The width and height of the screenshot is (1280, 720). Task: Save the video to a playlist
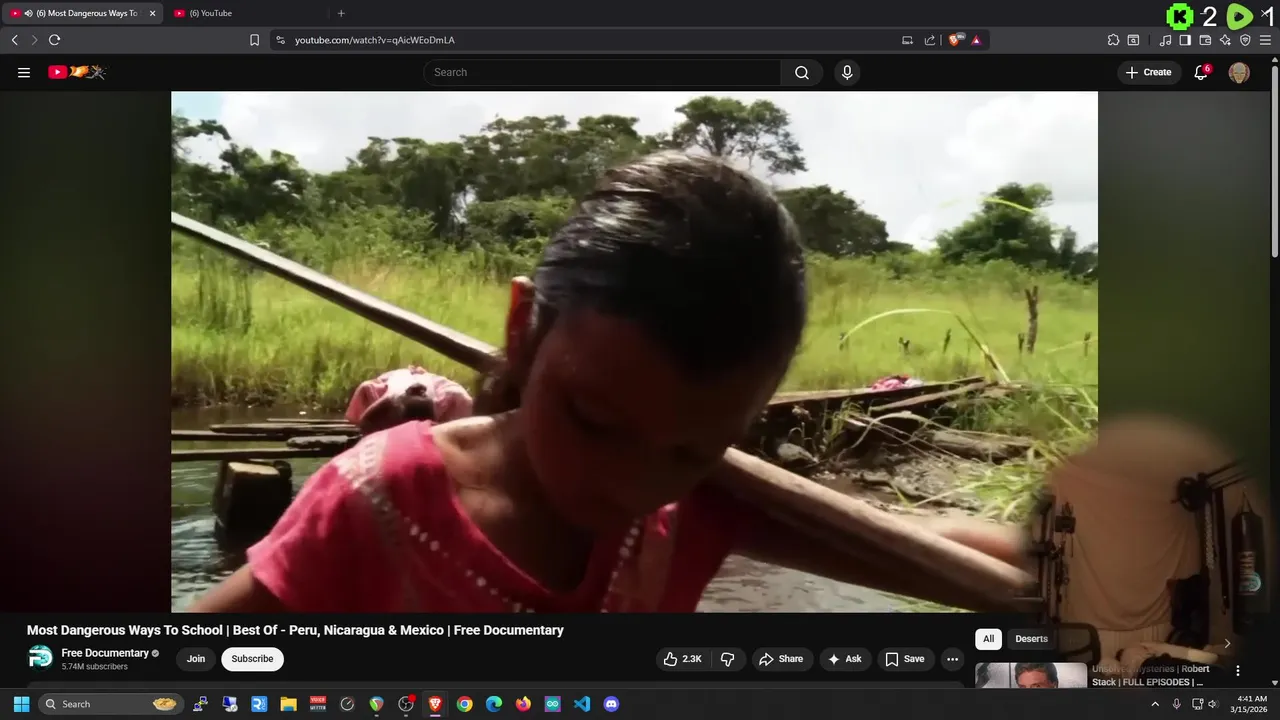pyautogui.click(x=905, y=659)
